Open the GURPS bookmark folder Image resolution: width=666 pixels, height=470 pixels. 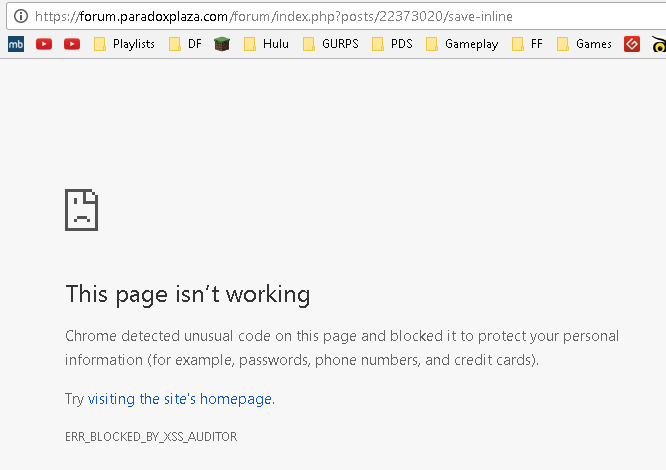coord(329,44)
